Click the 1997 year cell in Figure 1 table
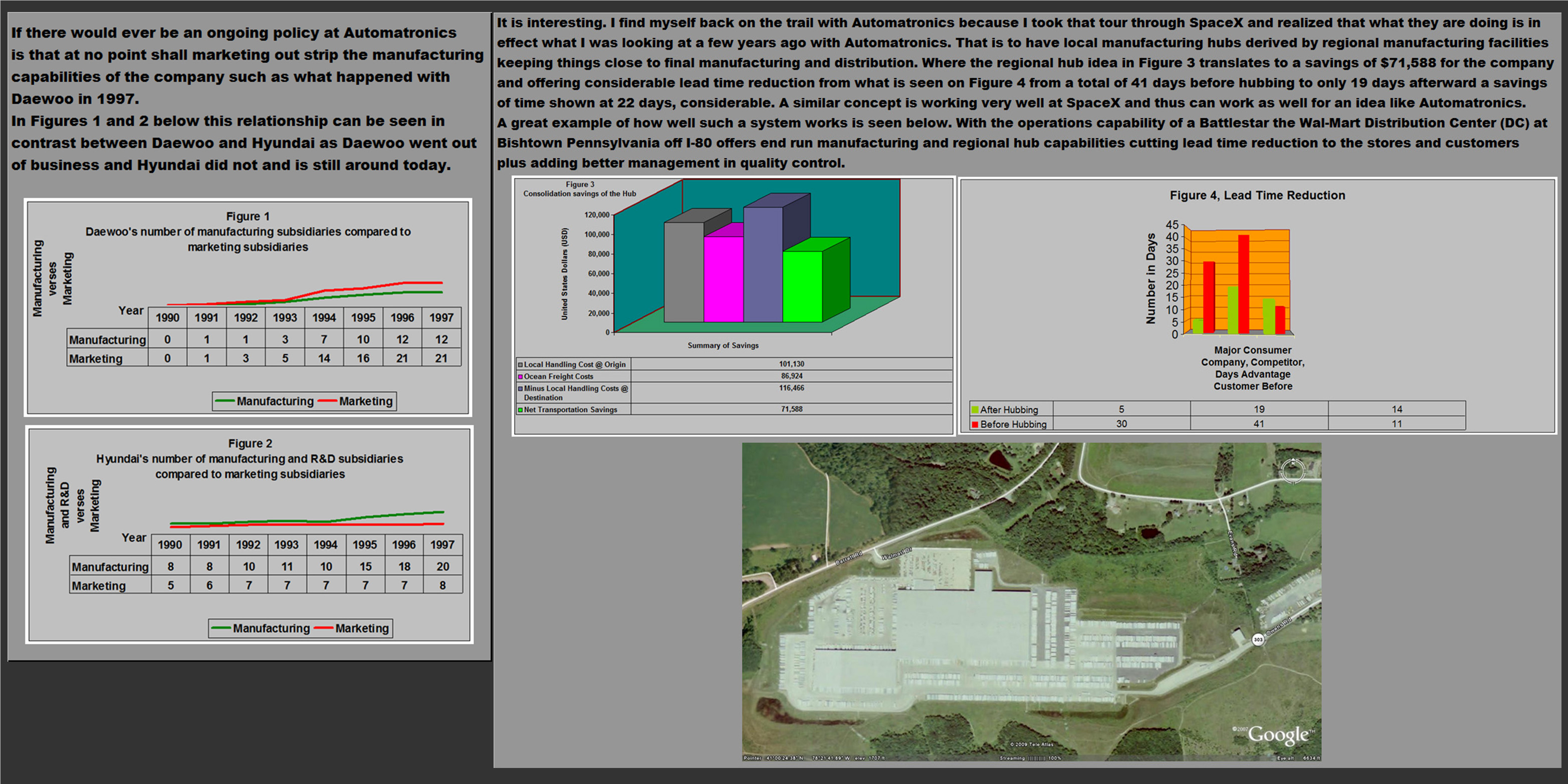Screen dimensions: 1568x784 coord(441,317)
